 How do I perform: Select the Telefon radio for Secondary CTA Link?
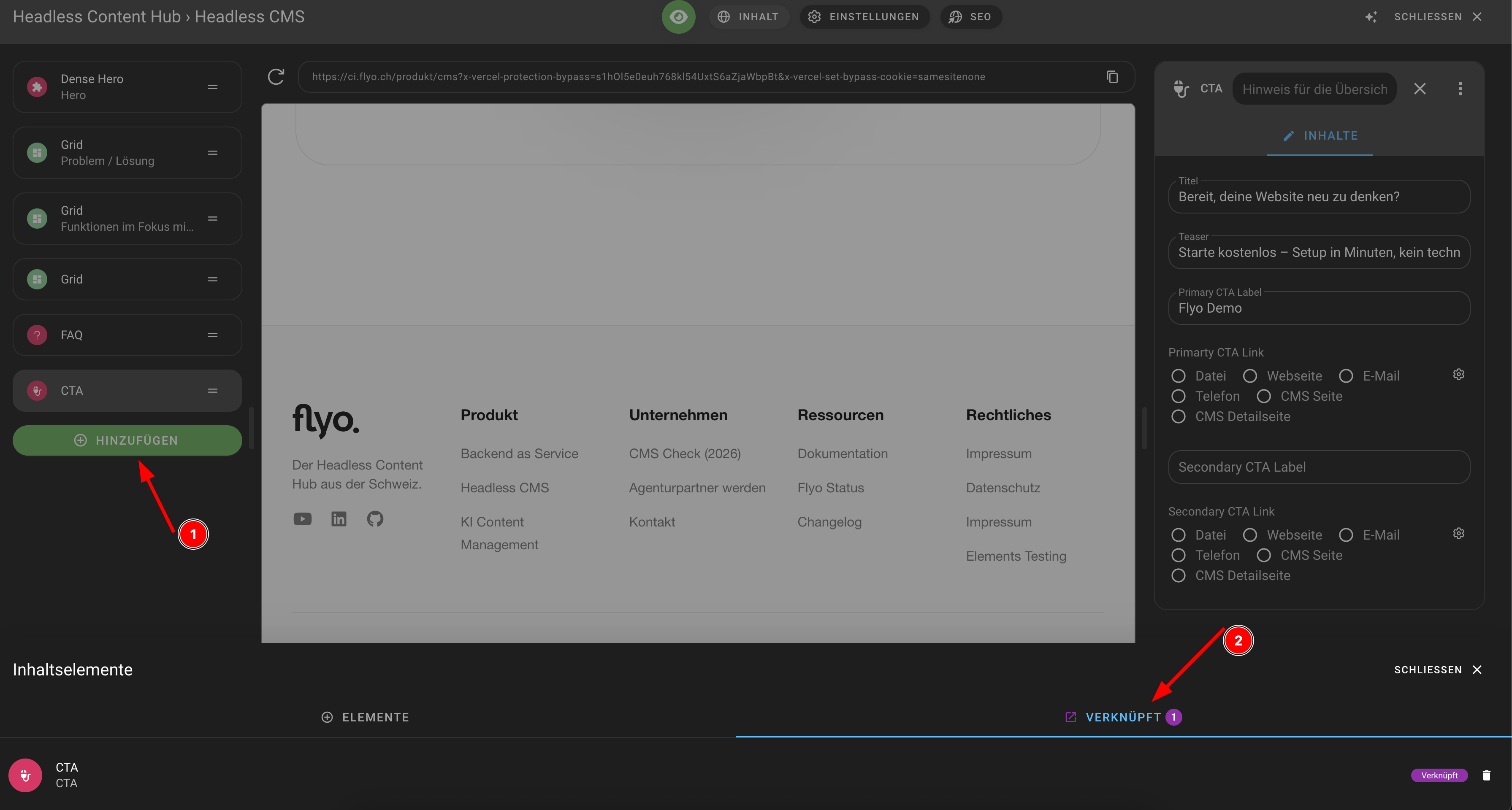[x=1178, y=555]
